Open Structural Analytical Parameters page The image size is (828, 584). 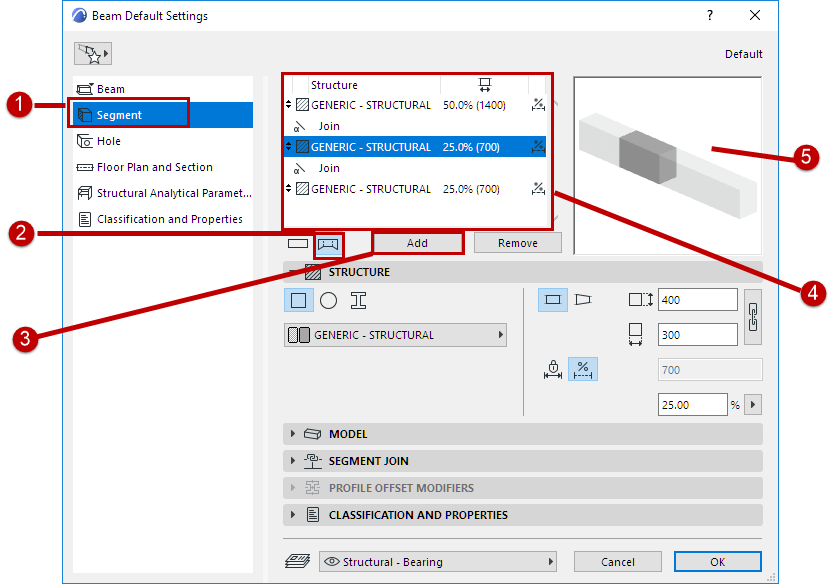(x=163, y=193)
